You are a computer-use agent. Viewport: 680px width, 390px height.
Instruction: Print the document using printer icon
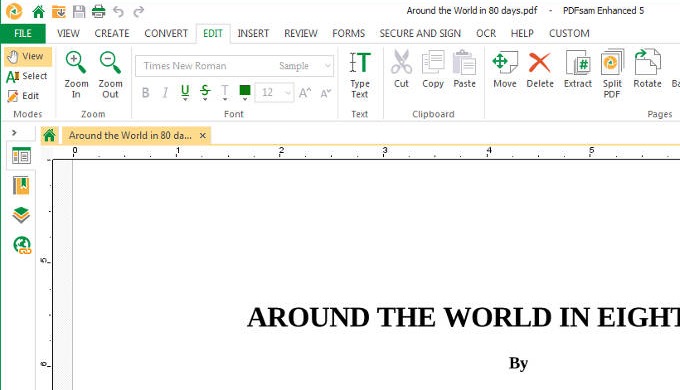tap(98, 12)
